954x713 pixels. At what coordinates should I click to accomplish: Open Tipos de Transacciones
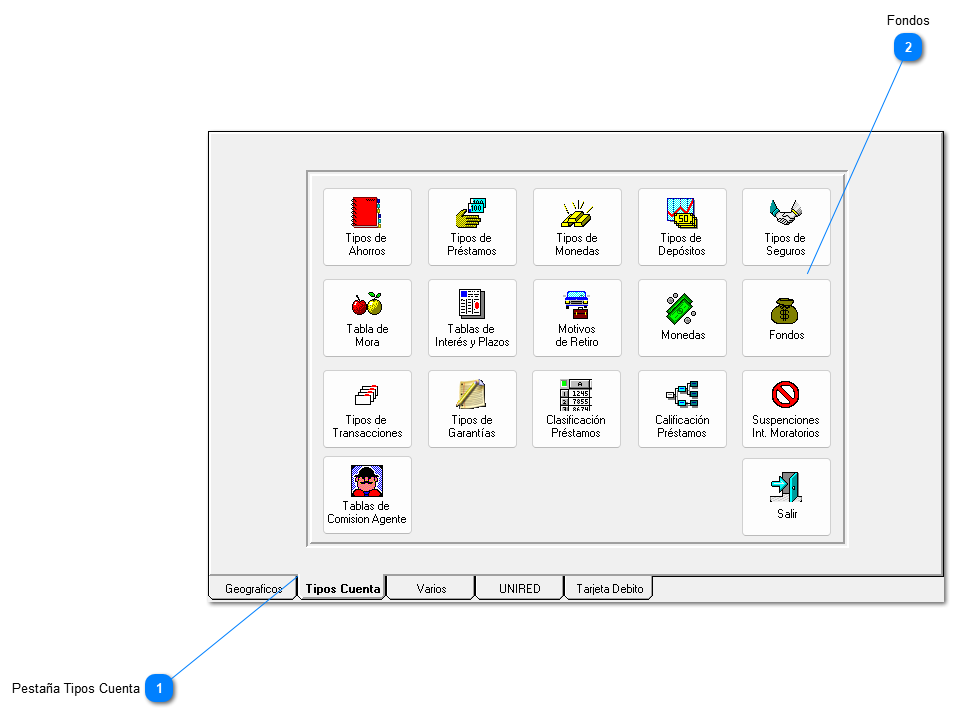367,408
